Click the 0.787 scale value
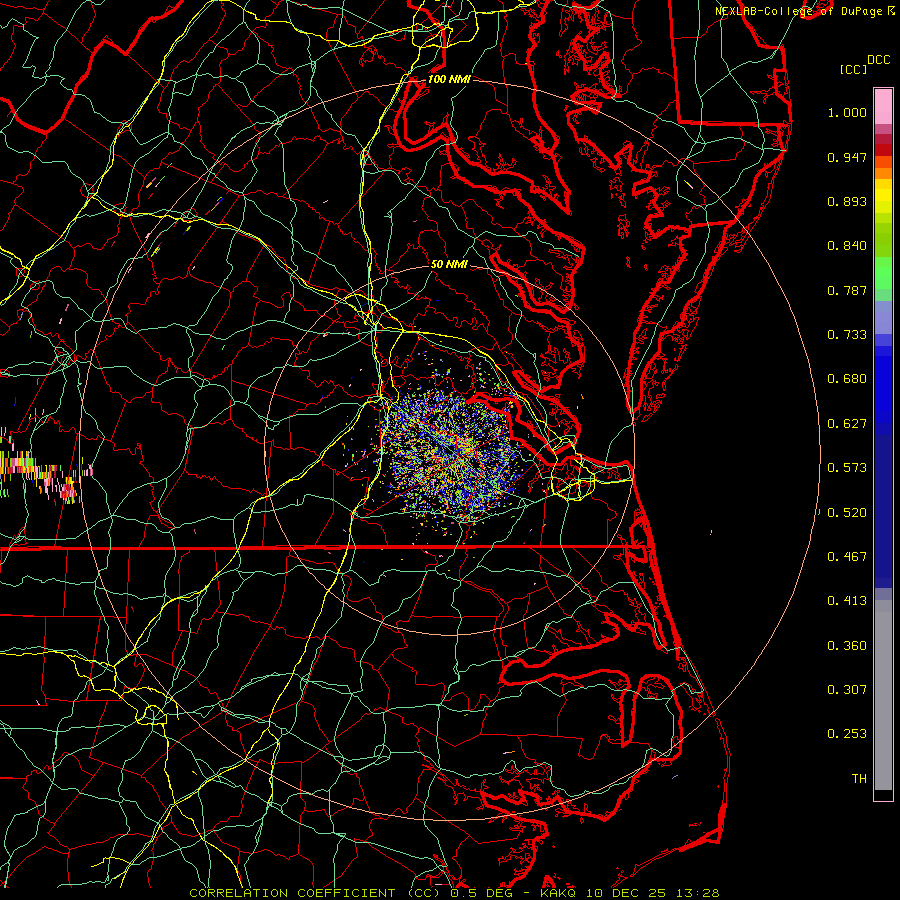This screenshot has width=900, height=900. click(847, 290)
